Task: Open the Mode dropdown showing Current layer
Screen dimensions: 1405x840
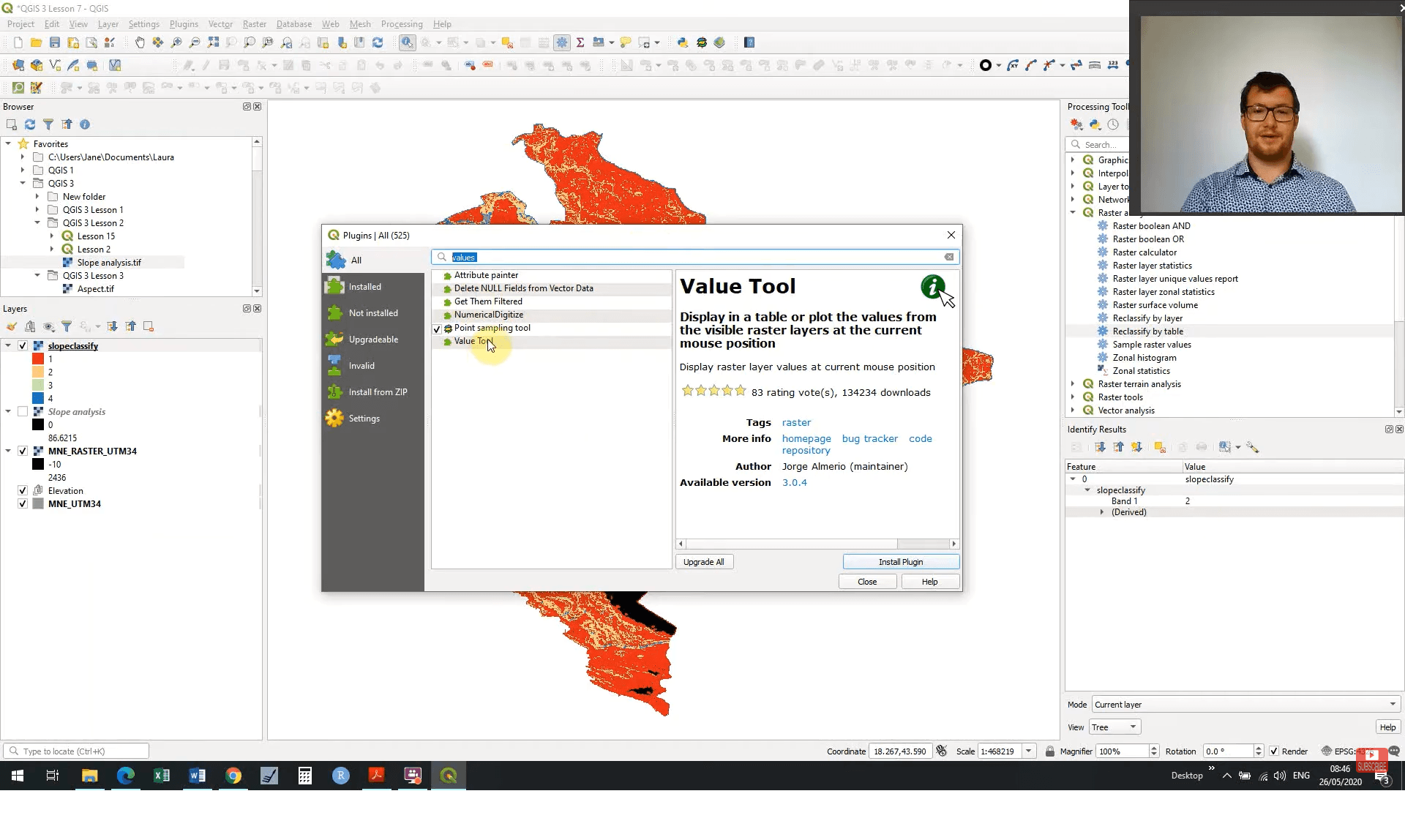Action: tap(1245, 705)
